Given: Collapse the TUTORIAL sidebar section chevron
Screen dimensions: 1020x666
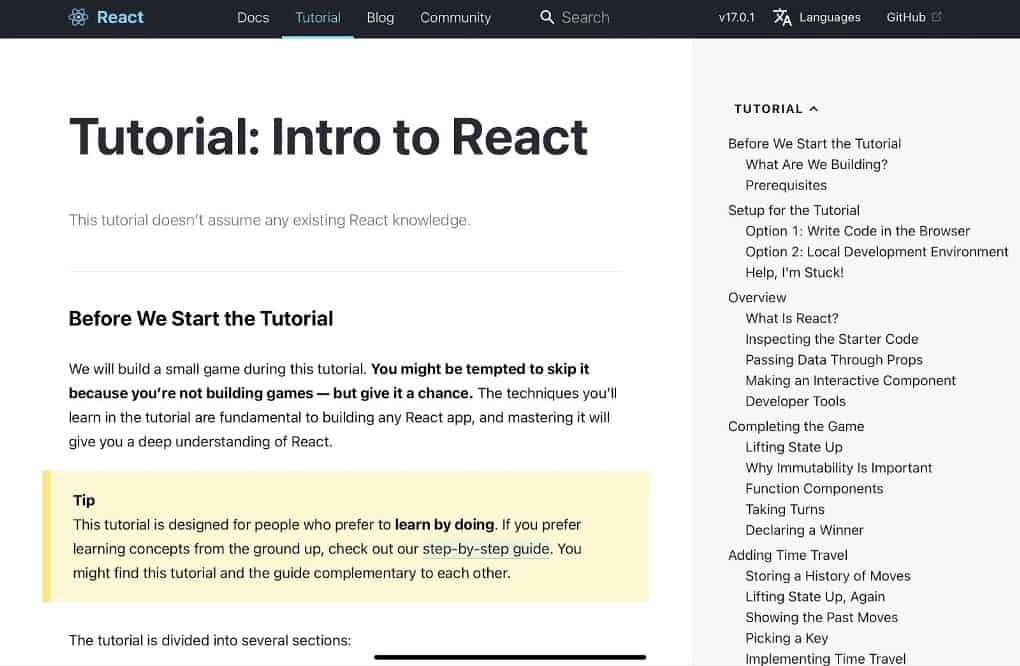Looking at the screenshot, I should (814, 109).
